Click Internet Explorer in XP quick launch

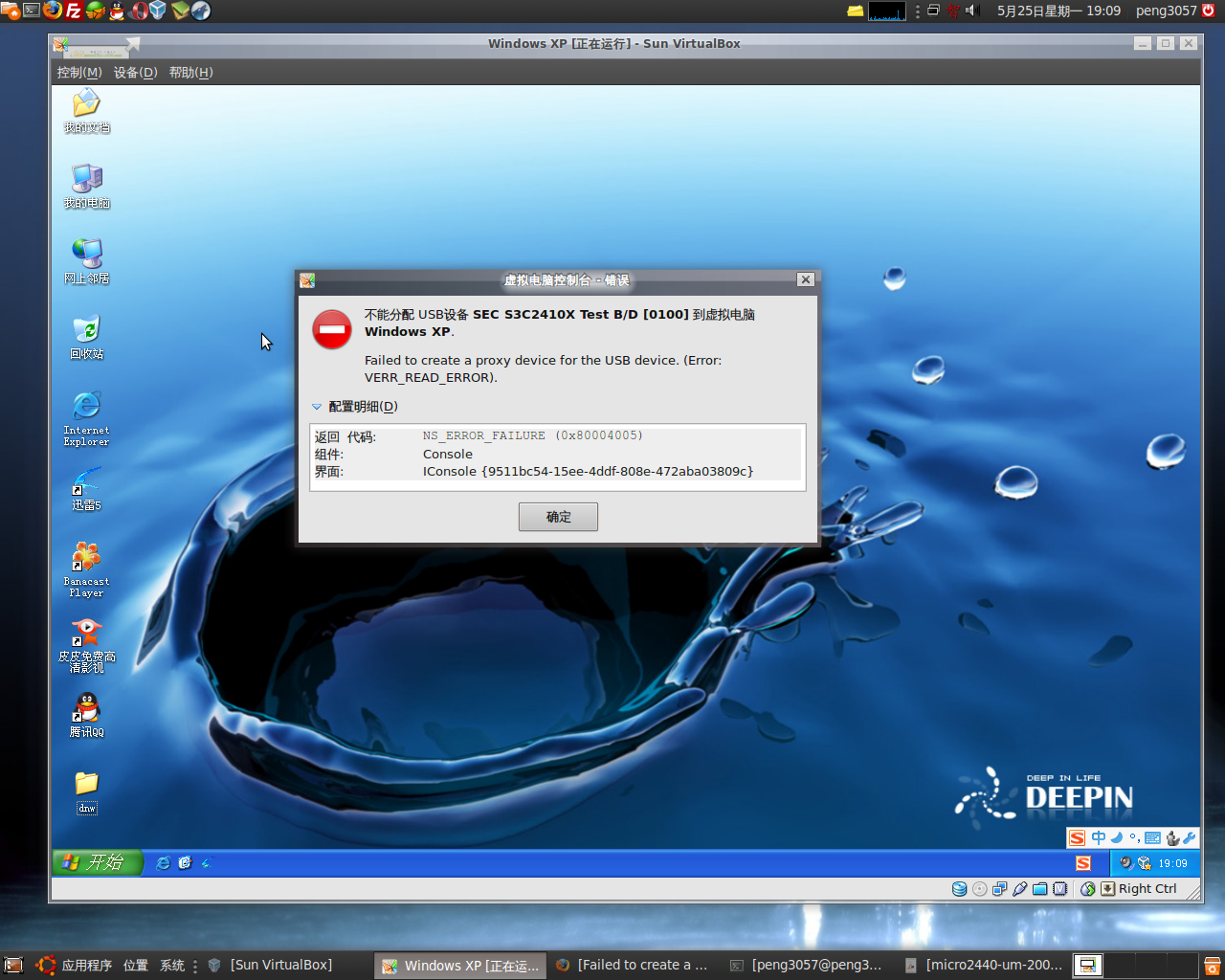click(x=164, y=863)
